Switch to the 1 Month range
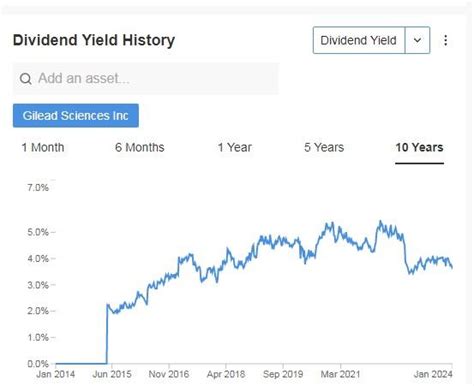The image size is (474, 386). 43,147
